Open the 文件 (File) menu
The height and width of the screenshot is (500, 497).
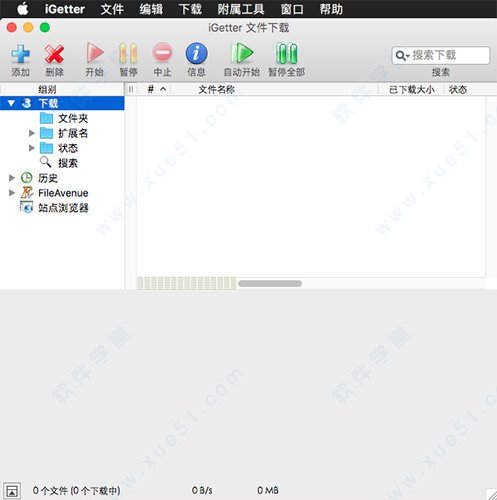(112, 9)
